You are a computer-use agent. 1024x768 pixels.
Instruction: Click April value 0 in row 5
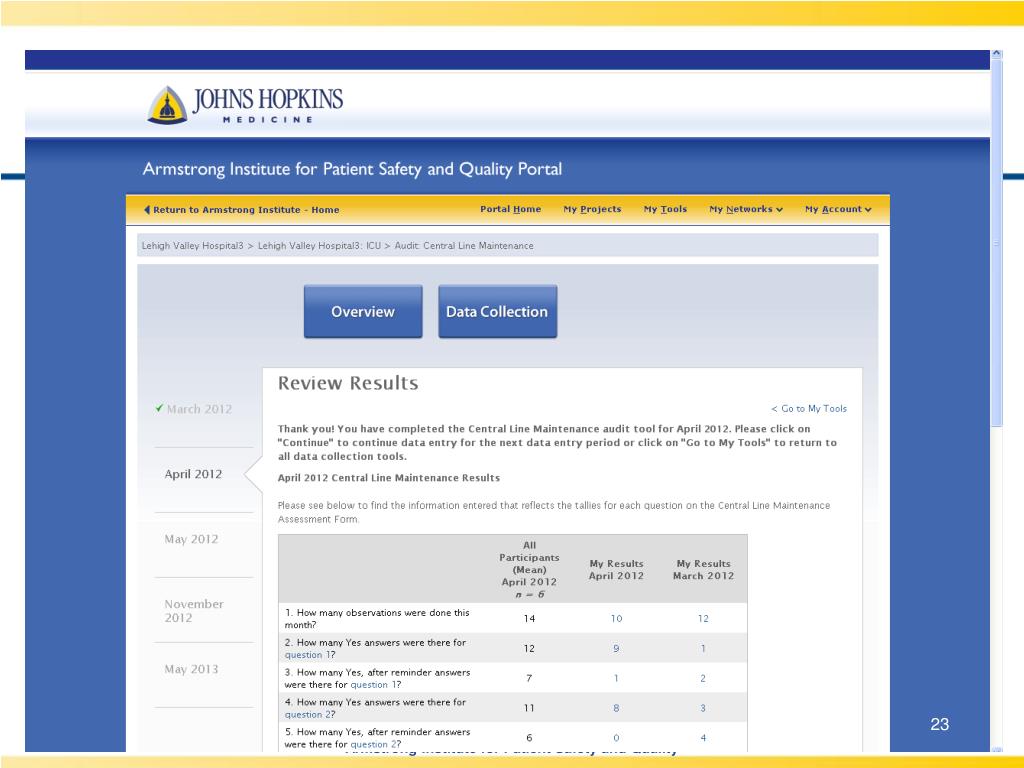pos(616,738)
